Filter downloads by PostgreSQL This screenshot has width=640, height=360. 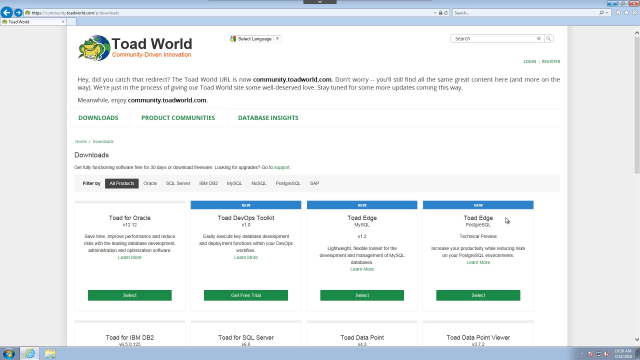click(288, 183)
